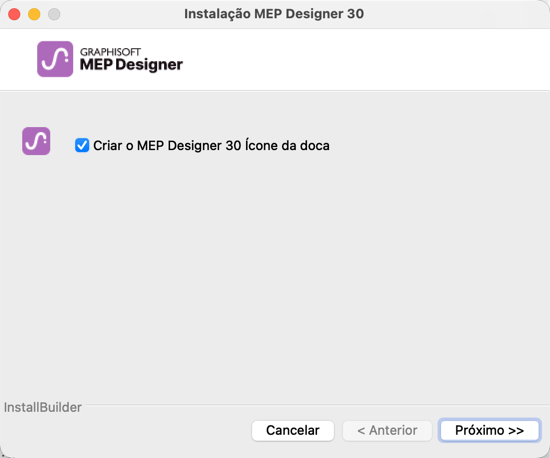Click the disabled < Anterior button
Image resolution: width=550 pixels, height=458 pixels.
point(387,430)
